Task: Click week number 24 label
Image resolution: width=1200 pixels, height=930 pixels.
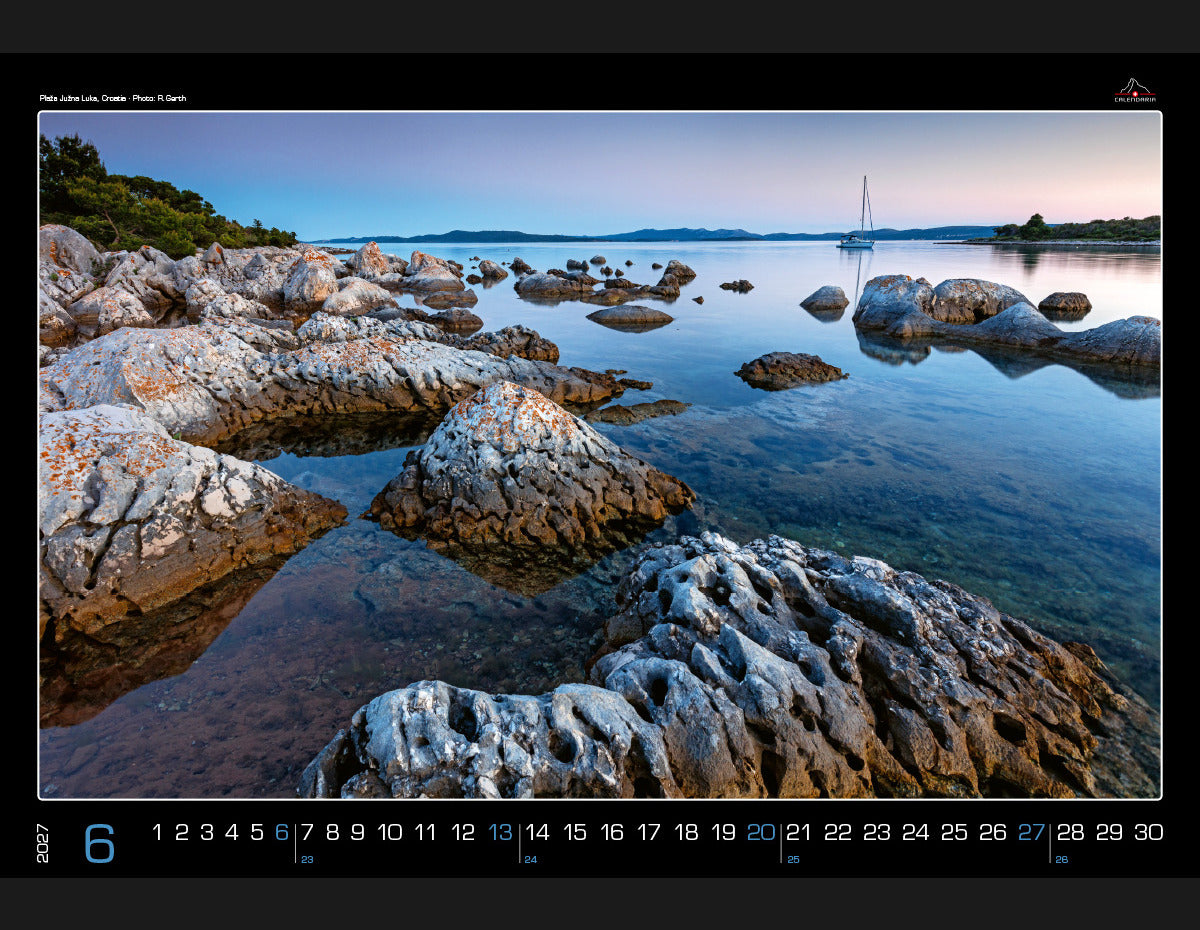Action: [x=531, y=859]
